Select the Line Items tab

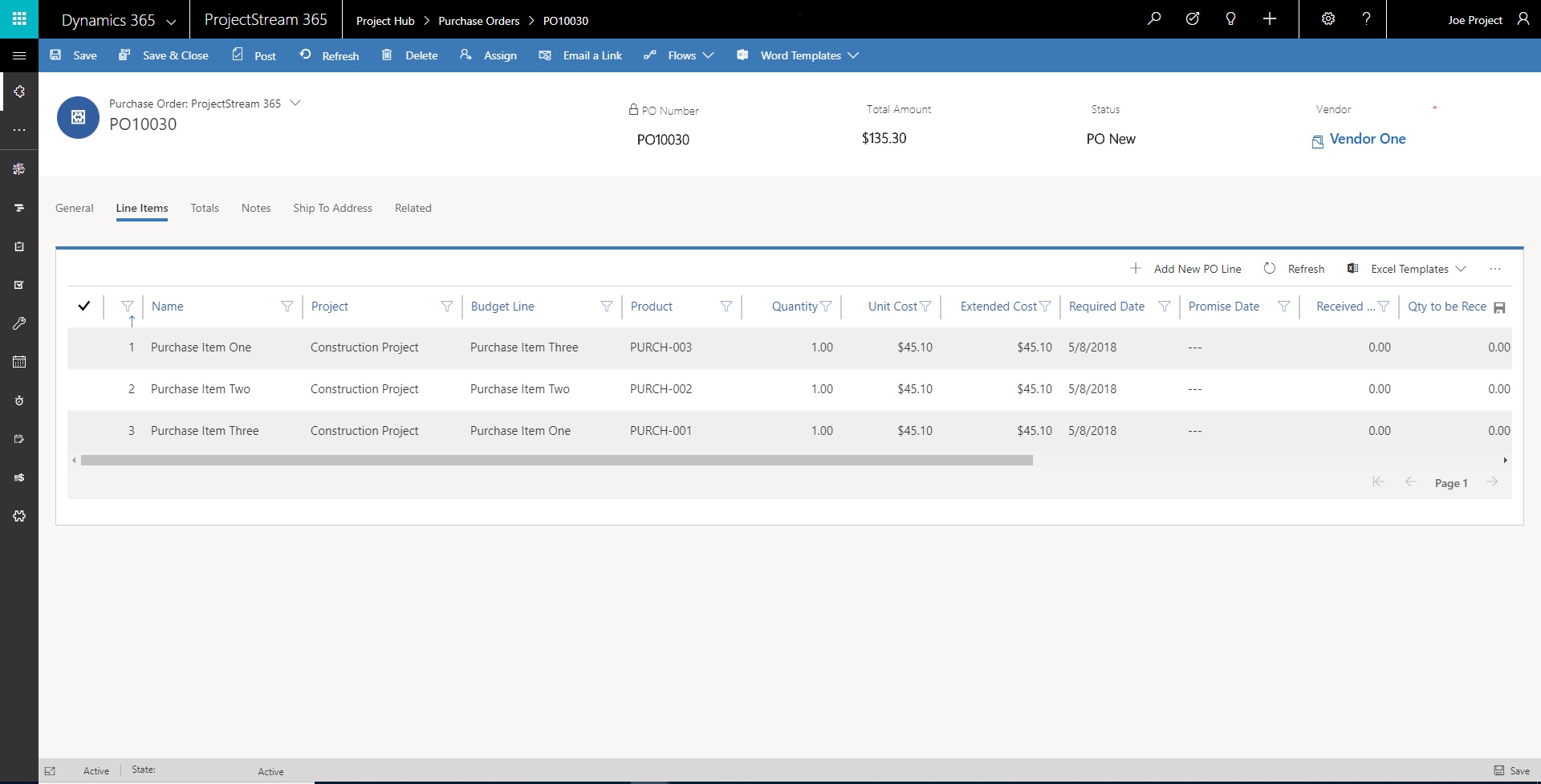click(142, 208)
